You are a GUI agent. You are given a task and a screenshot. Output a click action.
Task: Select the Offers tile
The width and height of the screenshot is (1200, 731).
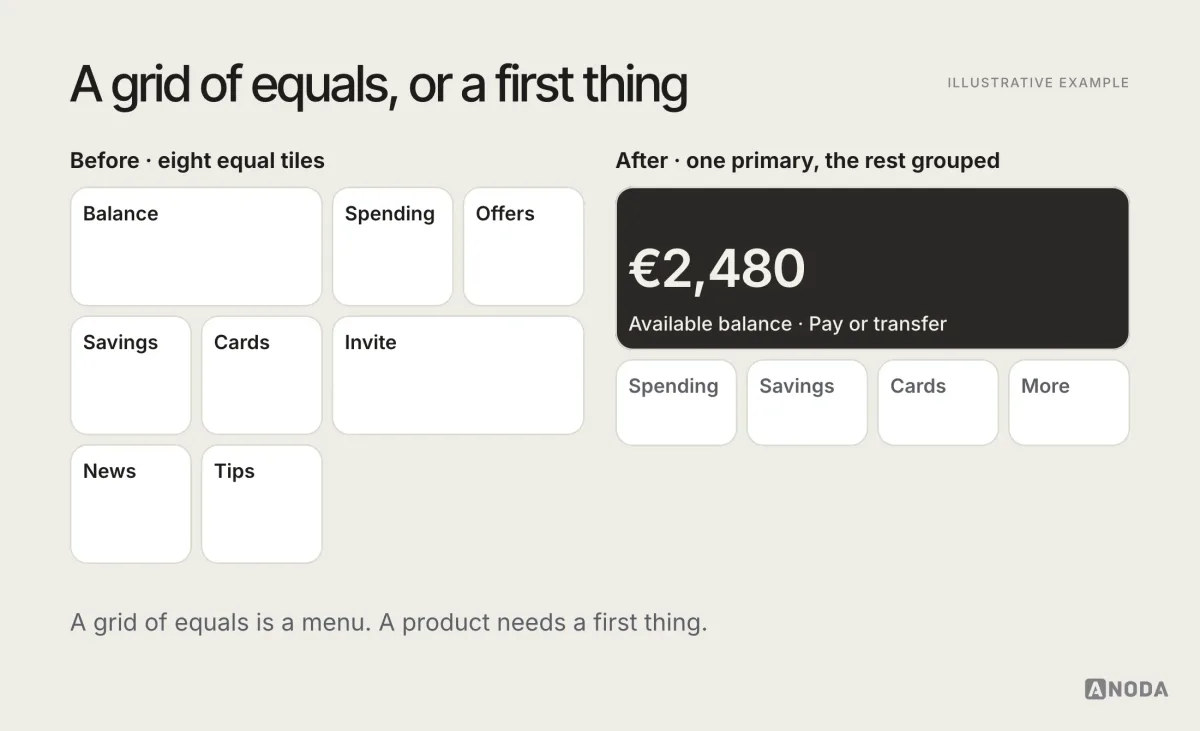pyautogui.click(x=523, y=246)
